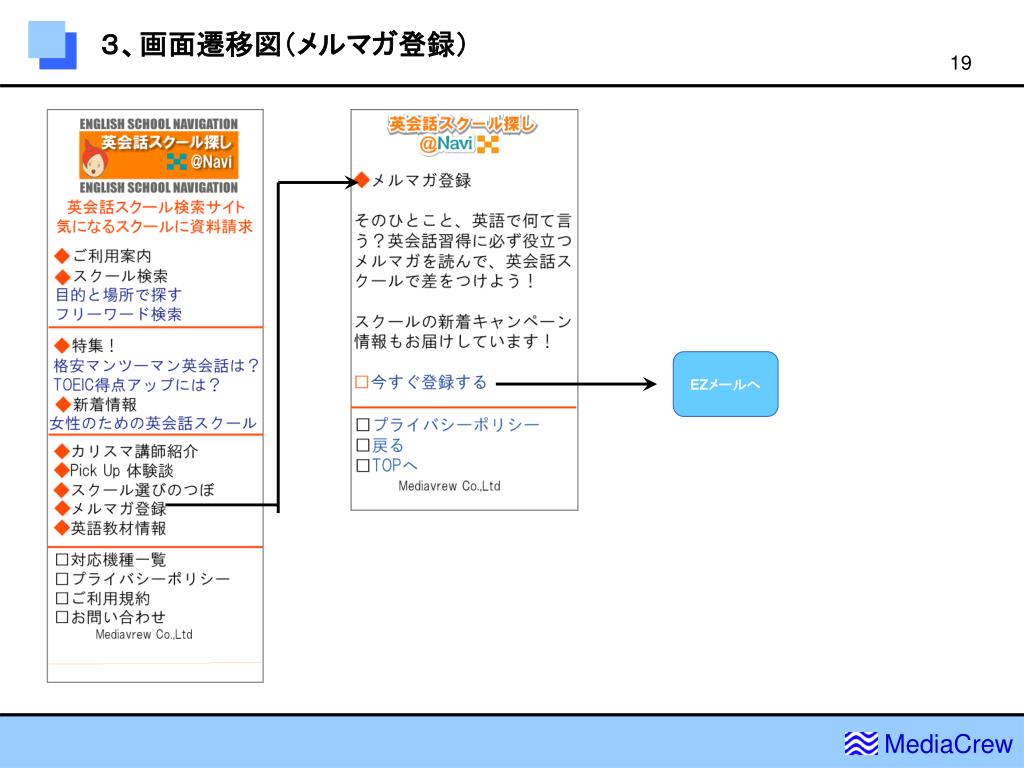Open TOEIC得点アップには？ link

tap(136, 385)
